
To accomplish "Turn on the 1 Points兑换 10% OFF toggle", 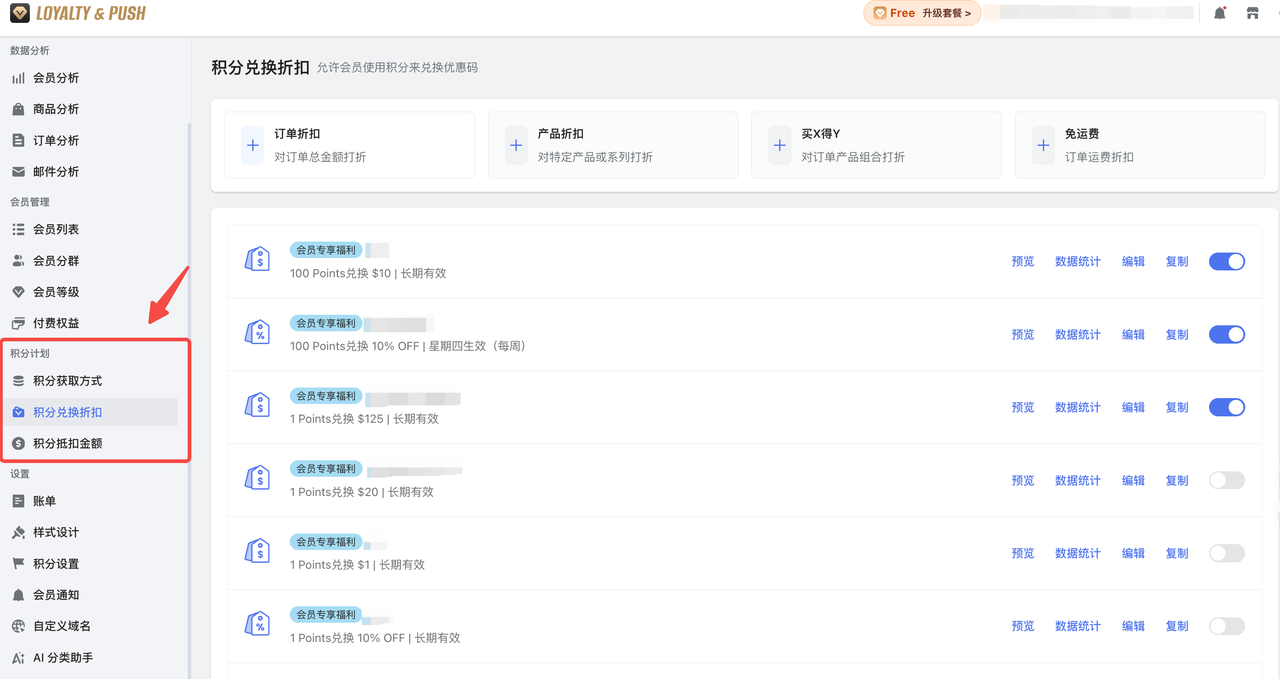I will point(1227,625).
